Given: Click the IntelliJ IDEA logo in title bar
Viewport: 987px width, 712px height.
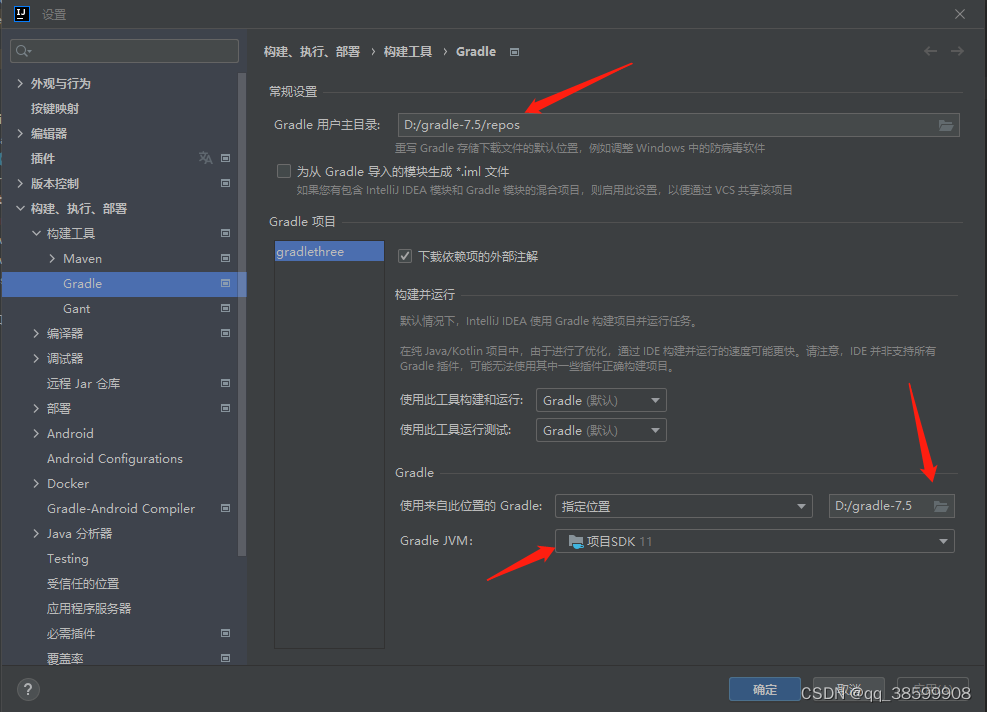Looking at the screenshot, I should click(x=21, y=13).
